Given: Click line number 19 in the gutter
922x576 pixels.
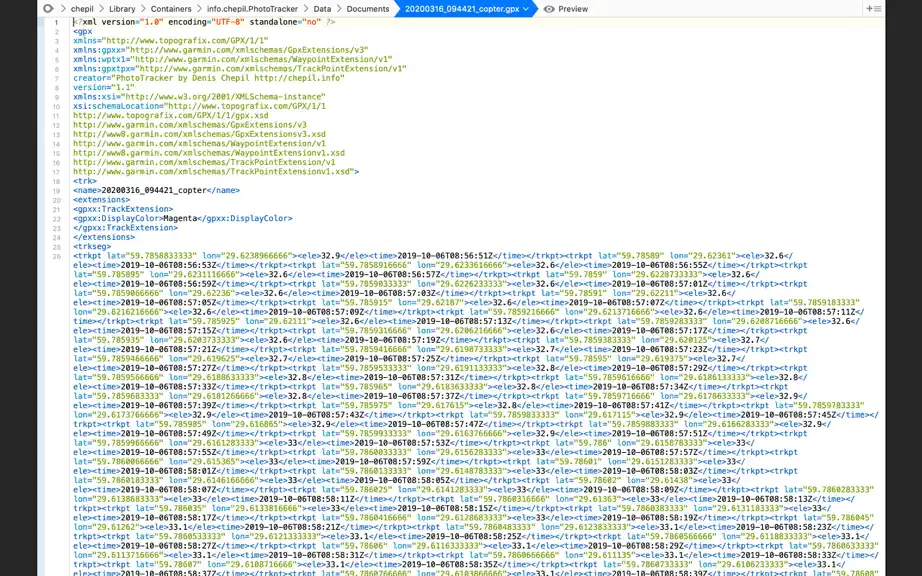Looking at the screenshot, I should point(56,190).
